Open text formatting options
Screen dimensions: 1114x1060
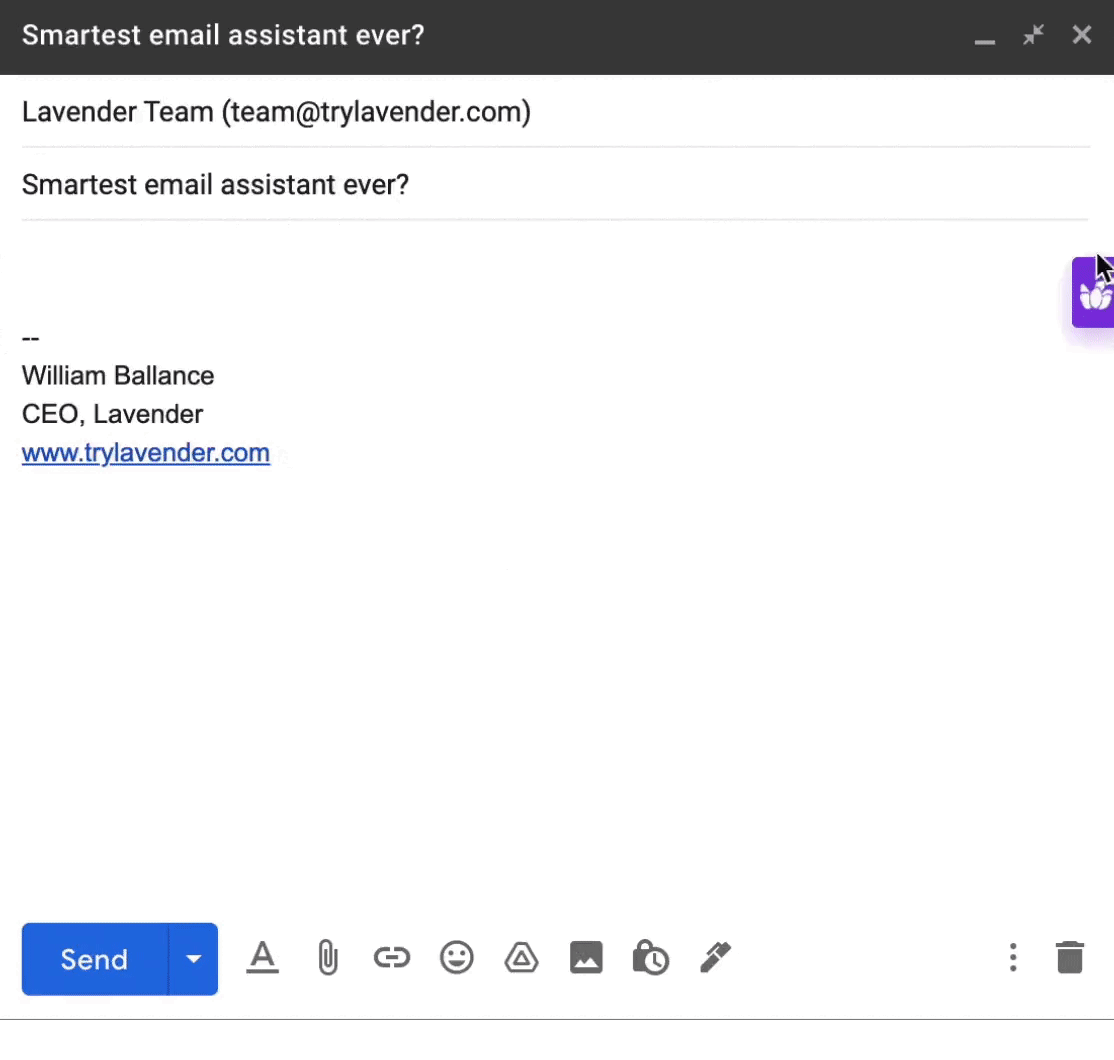(x=262, y=958)
